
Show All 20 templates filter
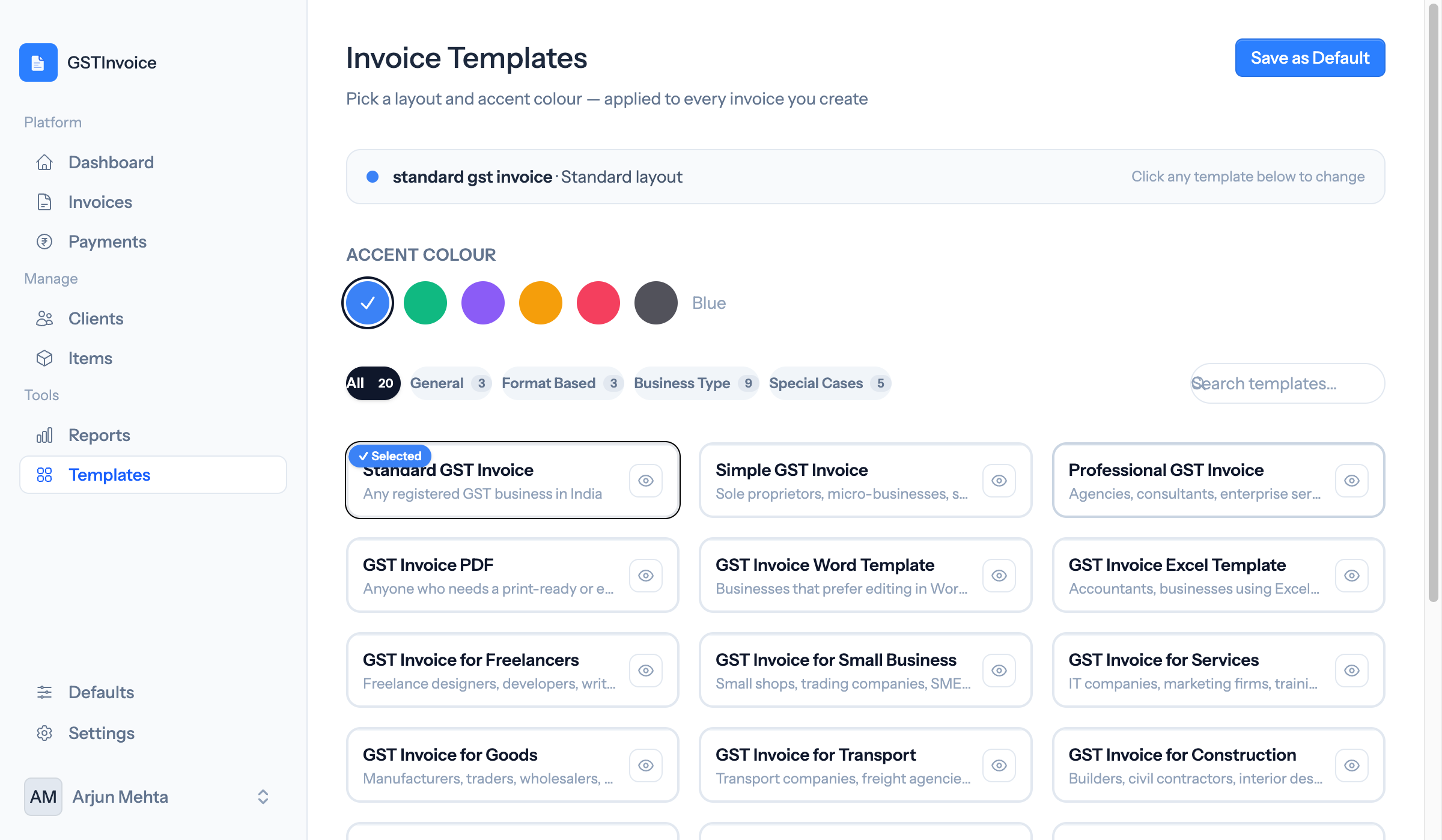373,383
